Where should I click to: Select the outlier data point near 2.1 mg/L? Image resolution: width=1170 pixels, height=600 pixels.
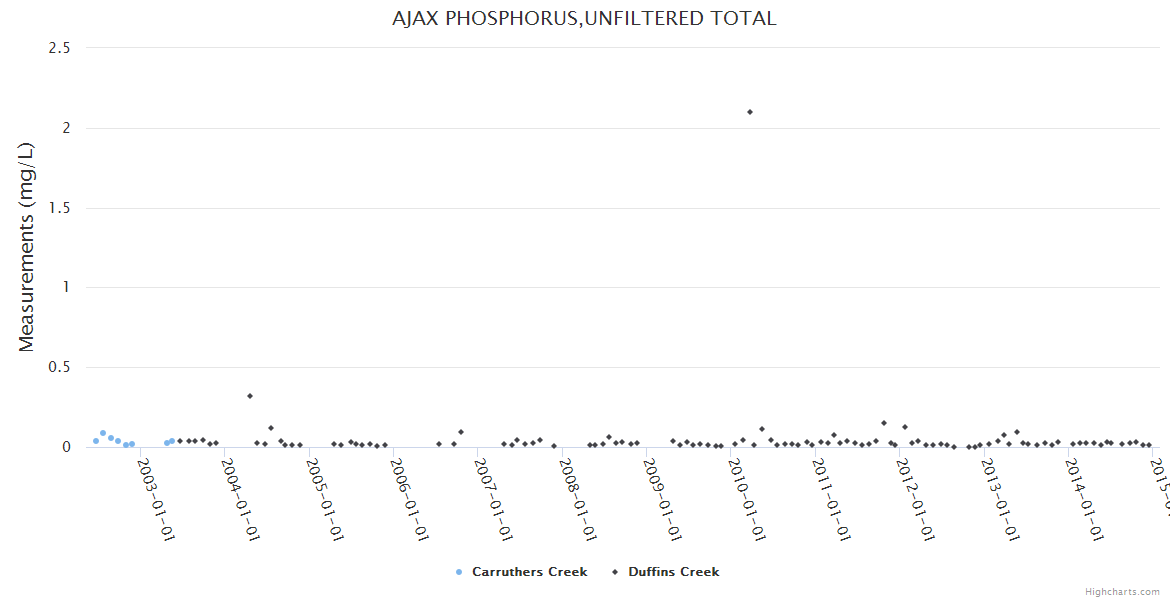coord(750,112)
